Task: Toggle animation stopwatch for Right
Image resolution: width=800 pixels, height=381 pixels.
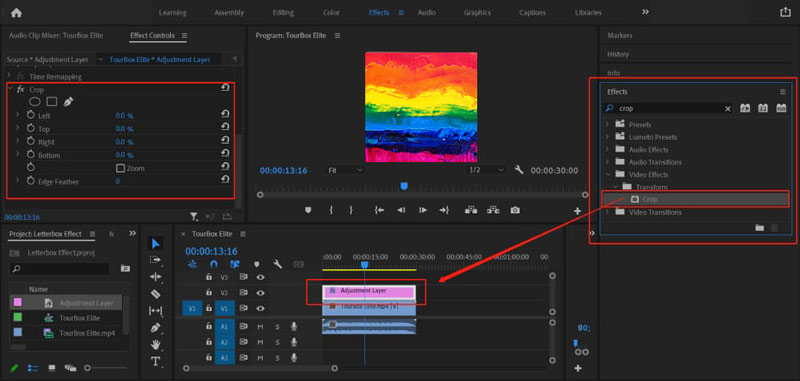Action: tap(30, 142)
